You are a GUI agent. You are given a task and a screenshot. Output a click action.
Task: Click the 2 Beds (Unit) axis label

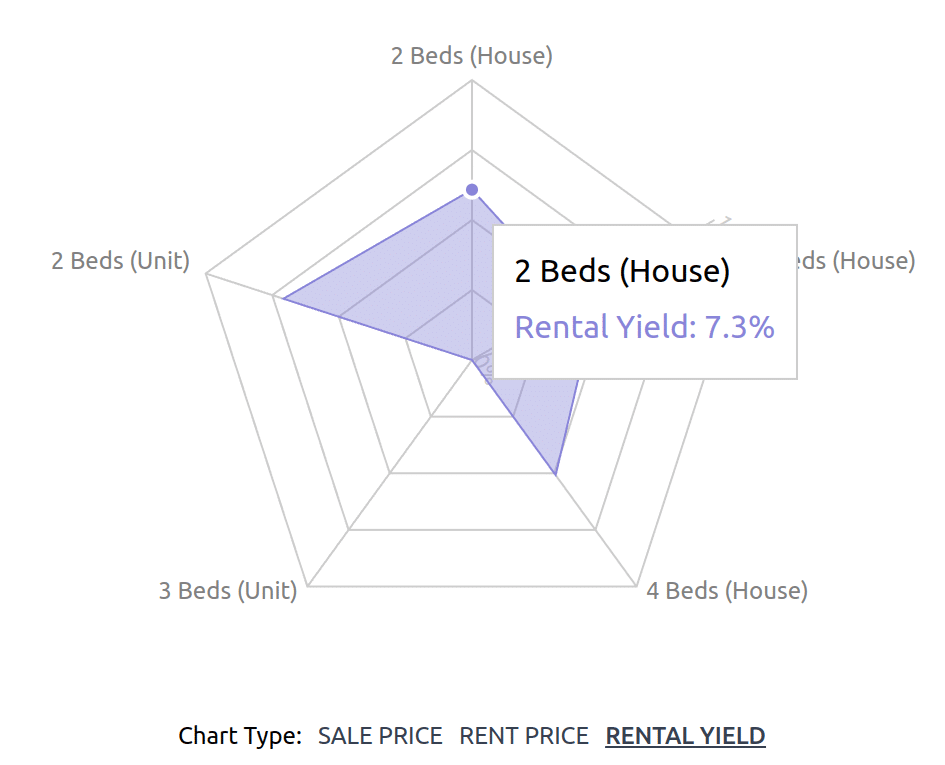coord(121,260)
